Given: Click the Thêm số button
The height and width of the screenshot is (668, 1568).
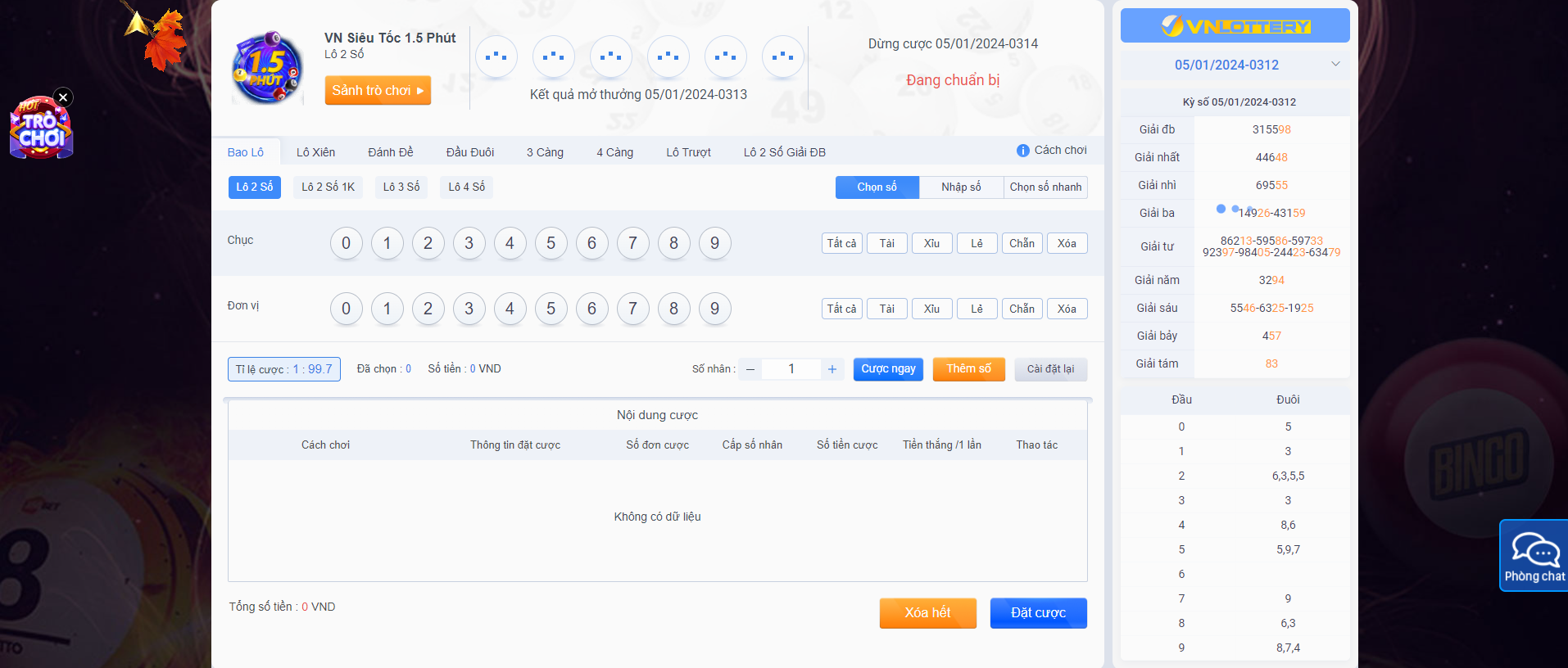Looking at the screenshot, I should 969,369.
